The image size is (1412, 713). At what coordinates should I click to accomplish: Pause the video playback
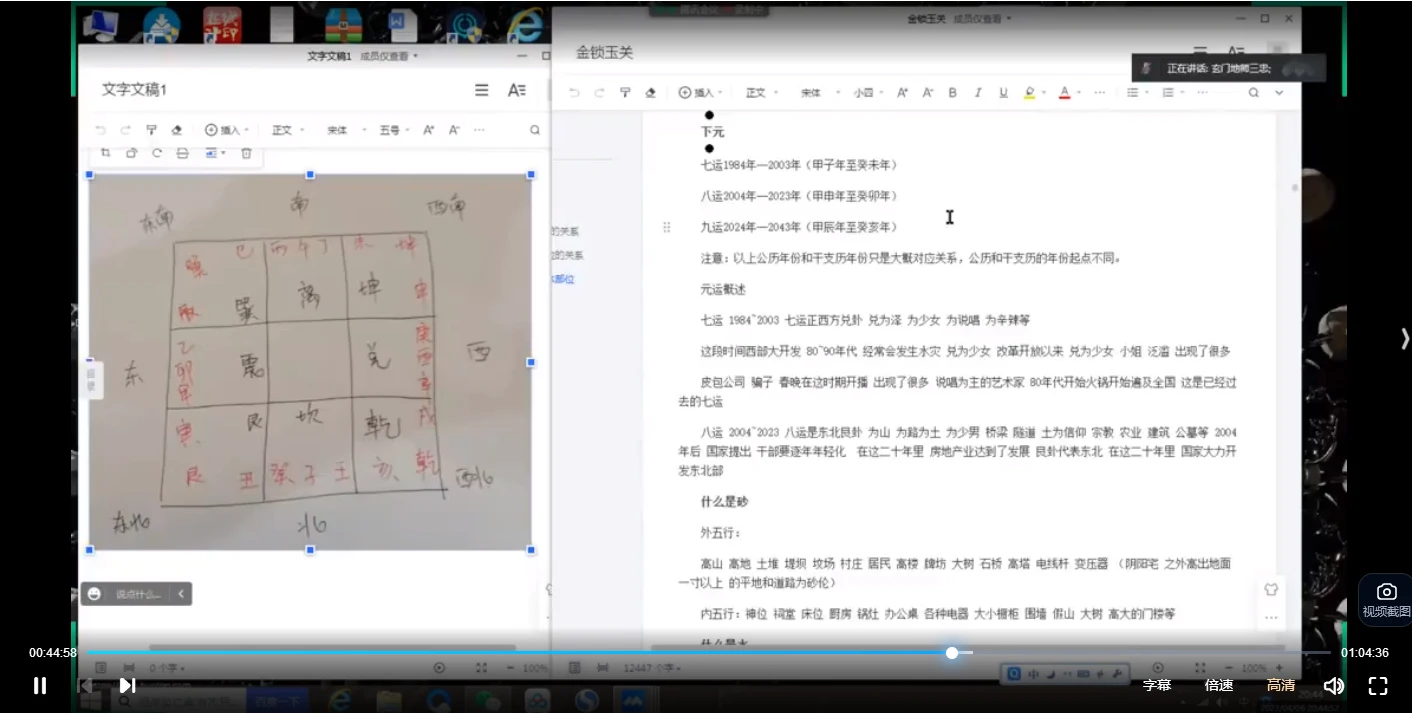pos(40,685)
